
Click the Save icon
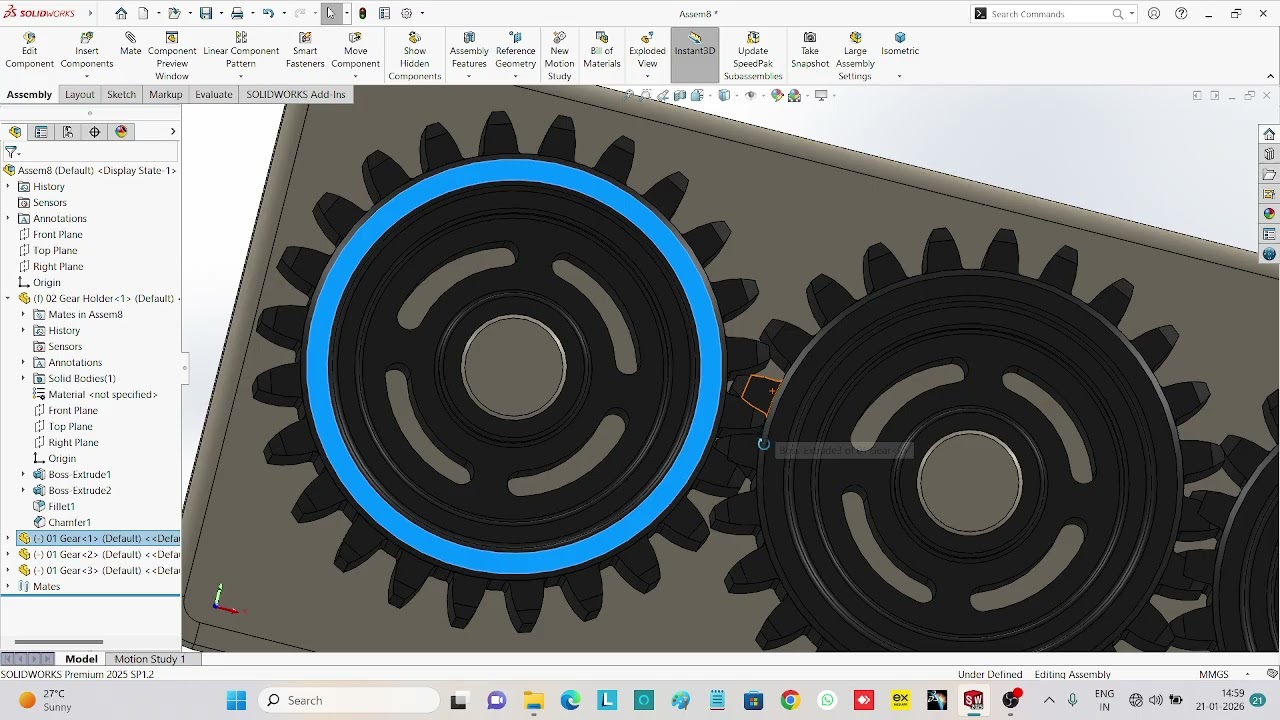point(206,13)
